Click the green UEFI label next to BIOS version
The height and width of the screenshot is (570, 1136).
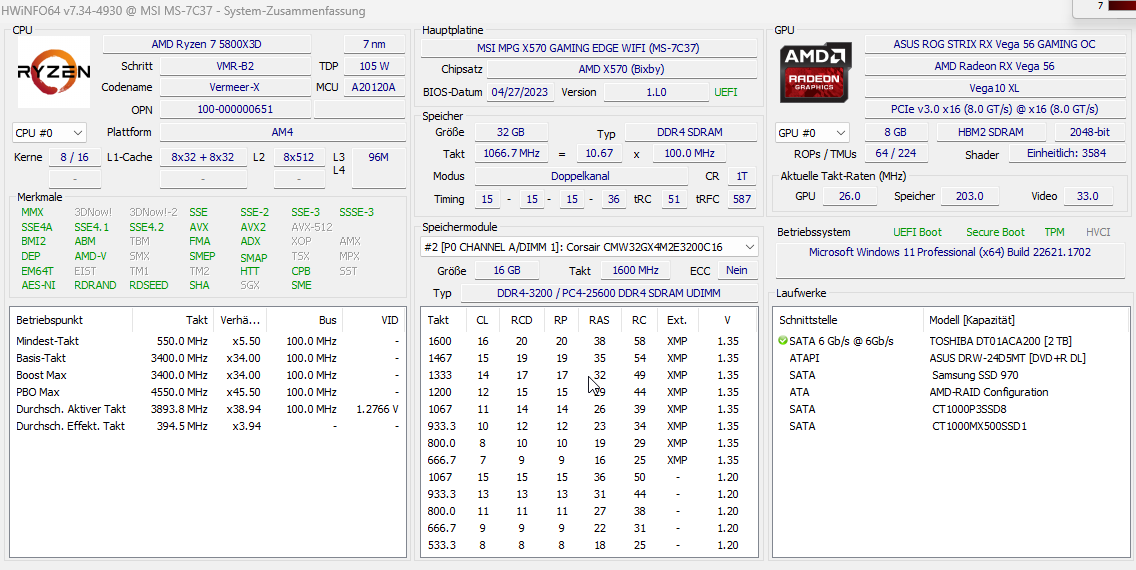point(725,93)
